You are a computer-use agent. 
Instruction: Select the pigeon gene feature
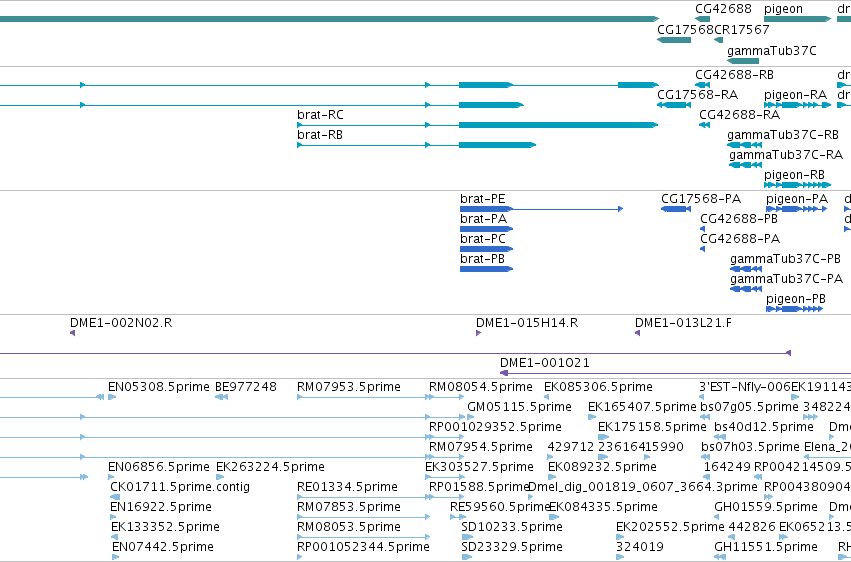point(797,19)
